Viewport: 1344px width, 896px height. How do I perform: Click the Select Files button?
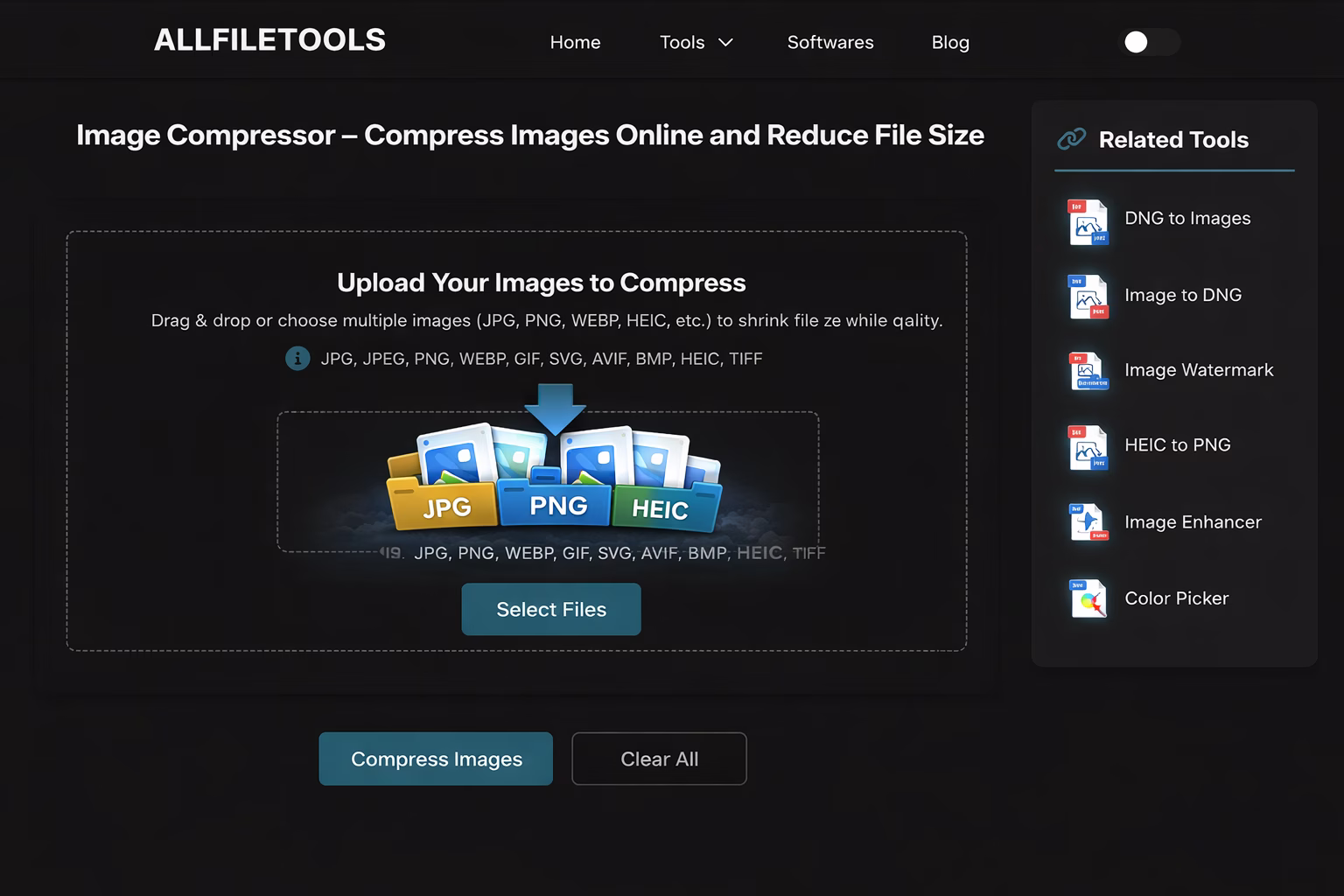(550, 609)
